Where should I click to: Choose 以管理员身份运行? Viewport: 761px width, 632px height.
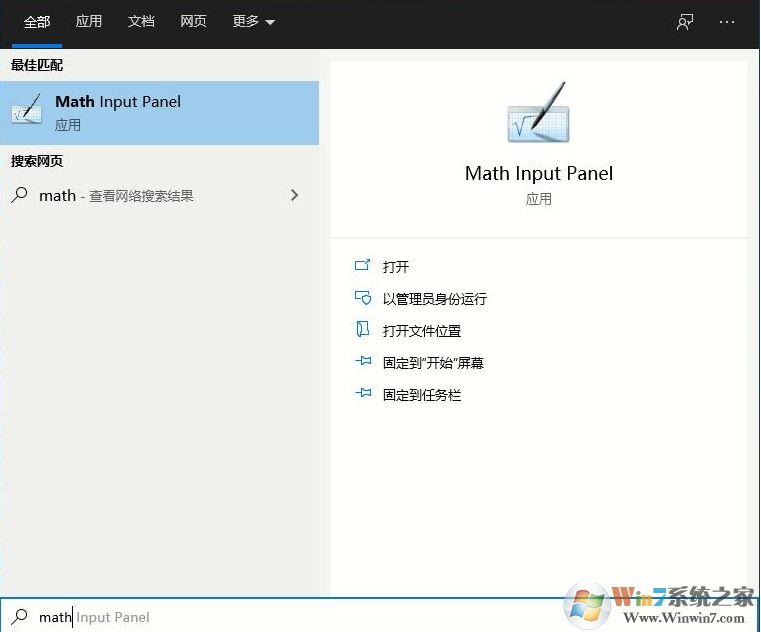tap(434, 299)
